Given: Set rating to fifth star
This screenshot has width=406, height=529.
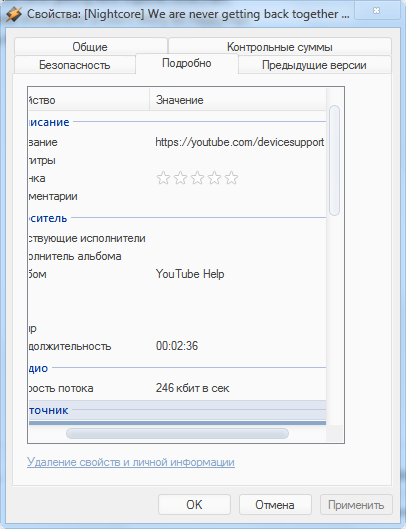Looking at the screenshot, I should 232,178.
